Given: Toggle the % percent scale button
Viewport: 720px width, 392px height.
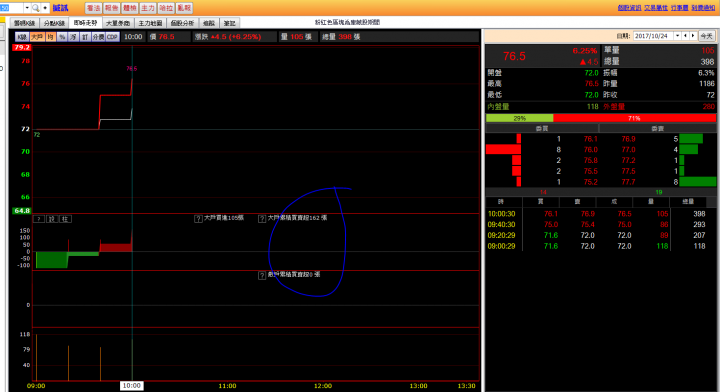Looking at the screenshot, I should click(62, 37).
